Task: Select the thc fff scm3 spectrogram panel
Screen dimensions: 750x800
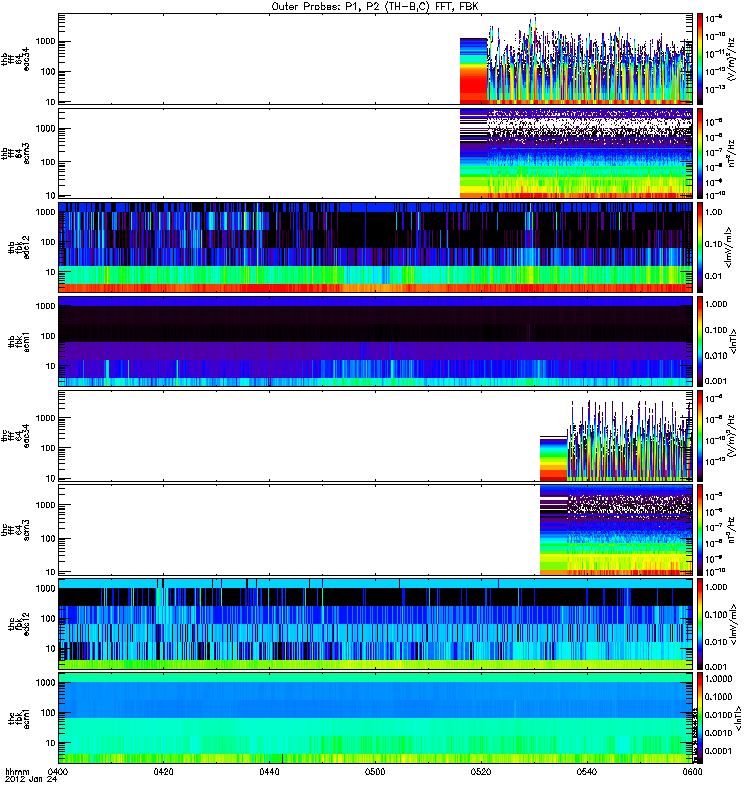Action: 375,530
